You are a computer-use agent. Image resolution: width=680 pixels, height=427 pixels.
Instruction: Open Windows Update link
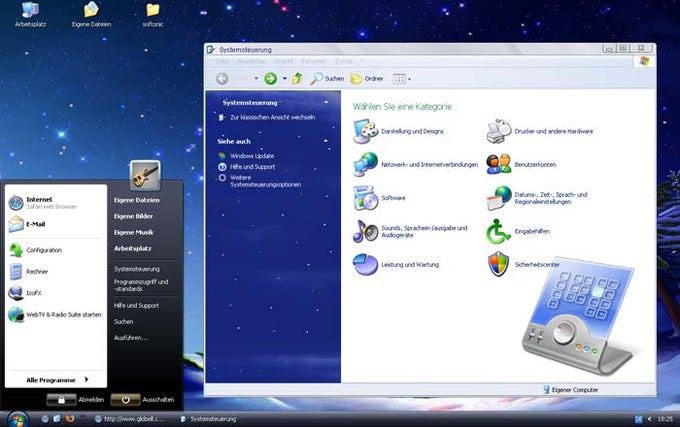[x=252, y=156]
